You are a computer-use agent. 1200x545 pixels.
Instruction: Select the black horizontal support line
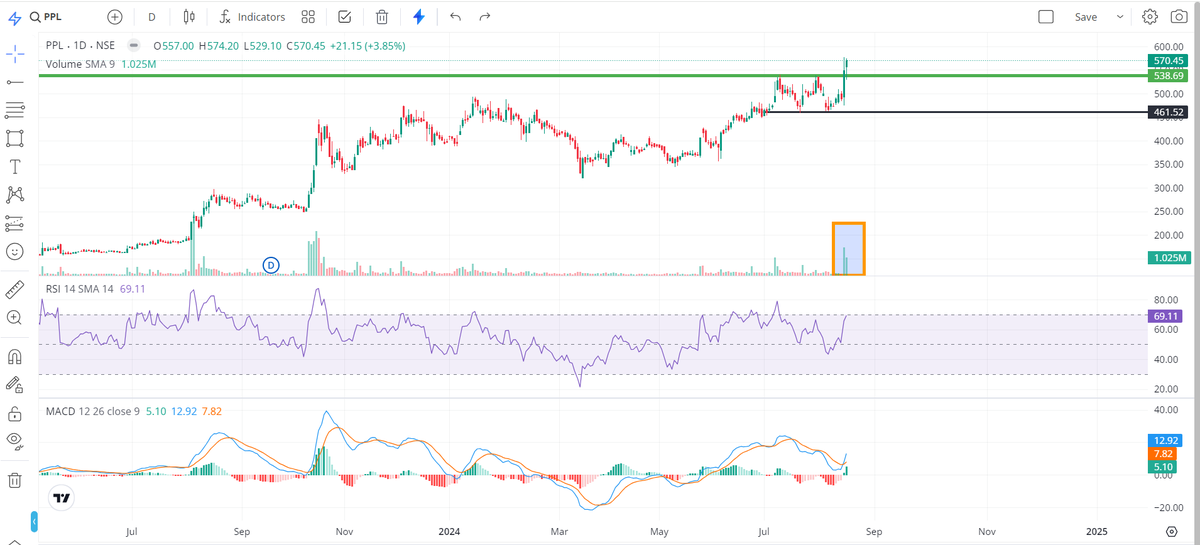pos(955,112)
